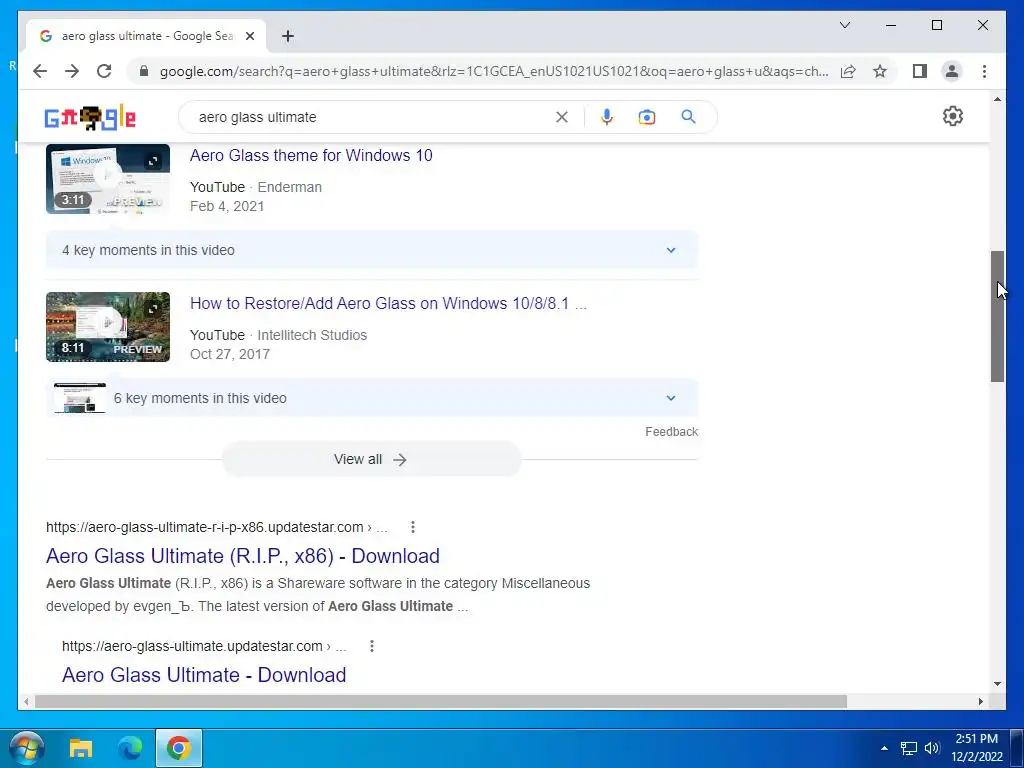Open options for updatestar R.I.P. x86 result

[x=413, y=527]
